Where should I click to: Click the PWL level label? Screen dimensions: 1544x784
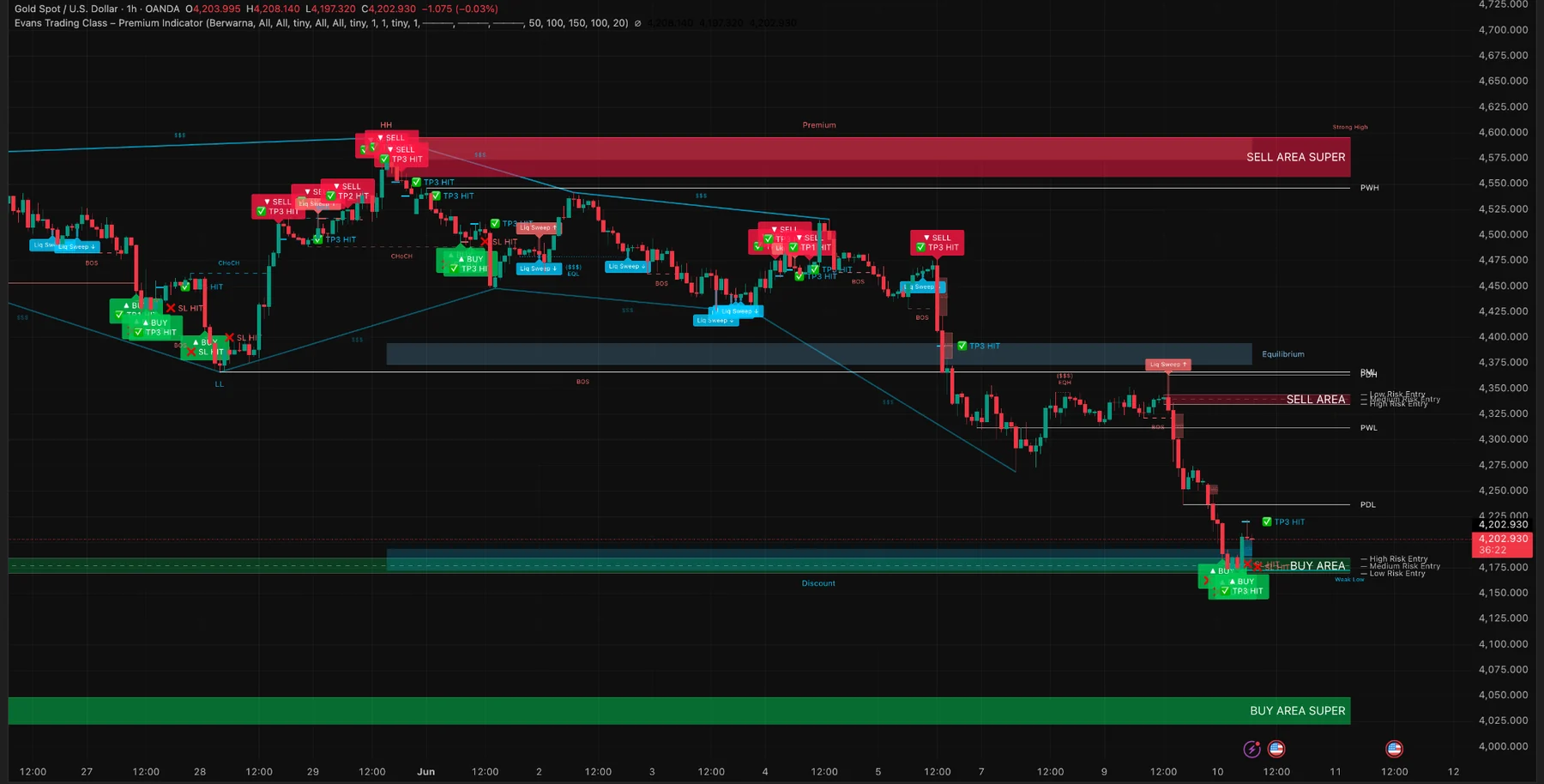point(1368,428)
